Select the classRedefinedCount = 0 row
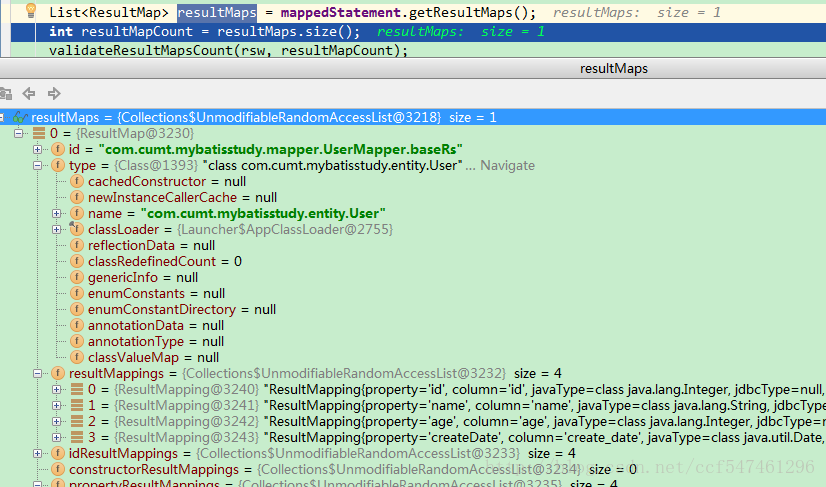The height and width of the screenshot is (487, 826). click(165, 261)
